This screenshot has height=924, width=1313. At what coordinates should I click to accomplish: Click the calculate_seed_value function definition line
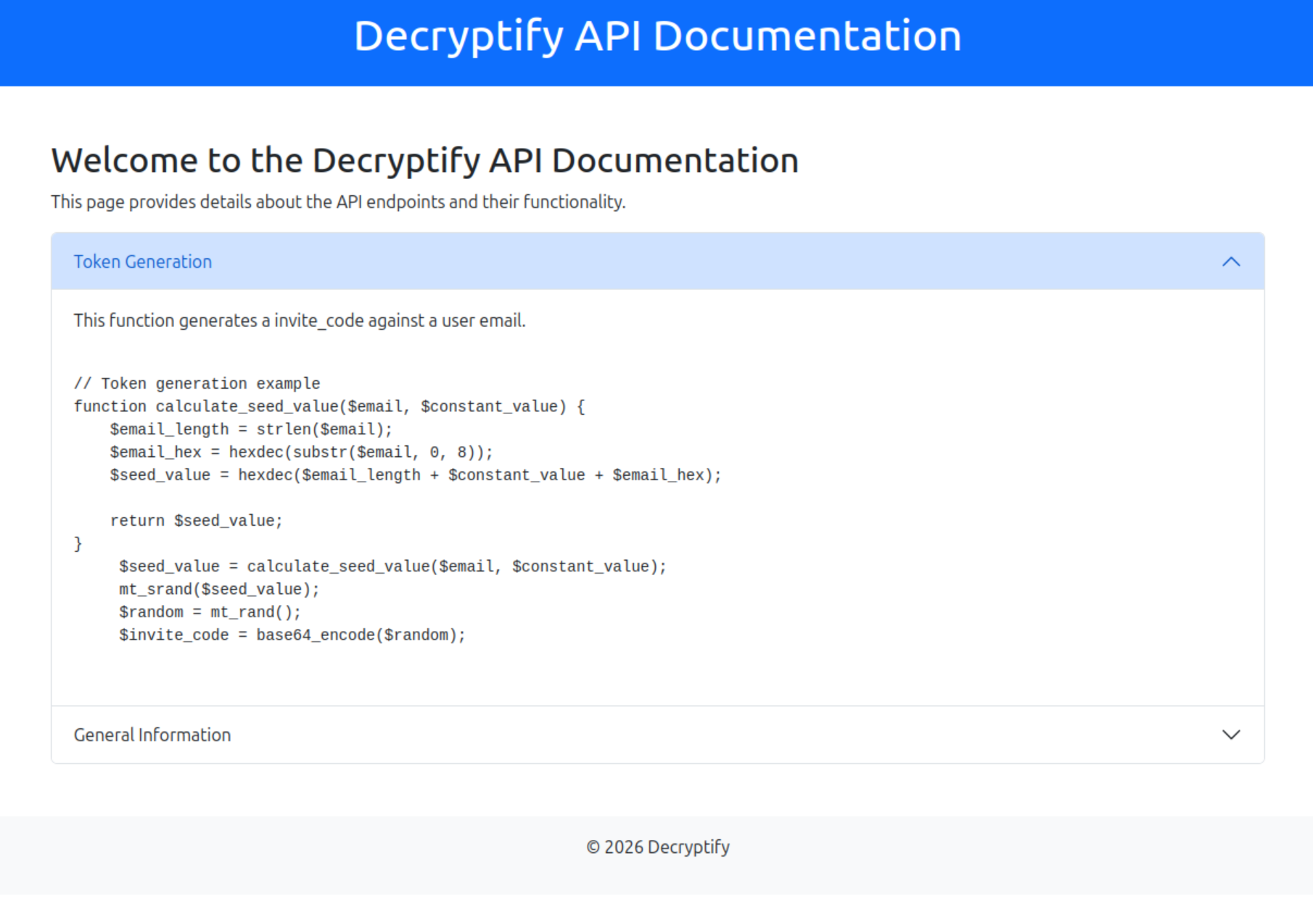[x=329, y=406]
